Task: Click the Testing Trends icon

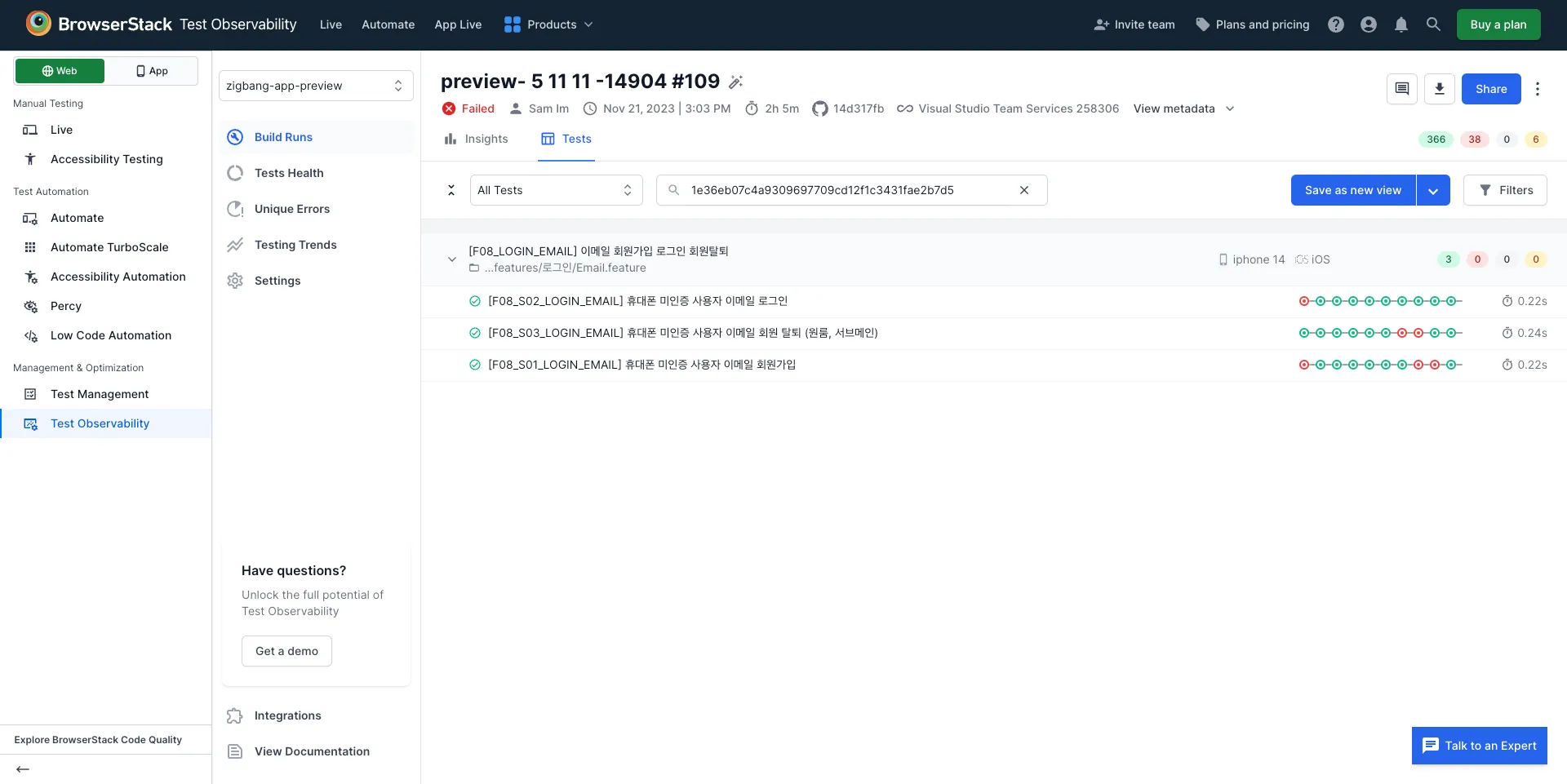Action: (x=235, y=245)
